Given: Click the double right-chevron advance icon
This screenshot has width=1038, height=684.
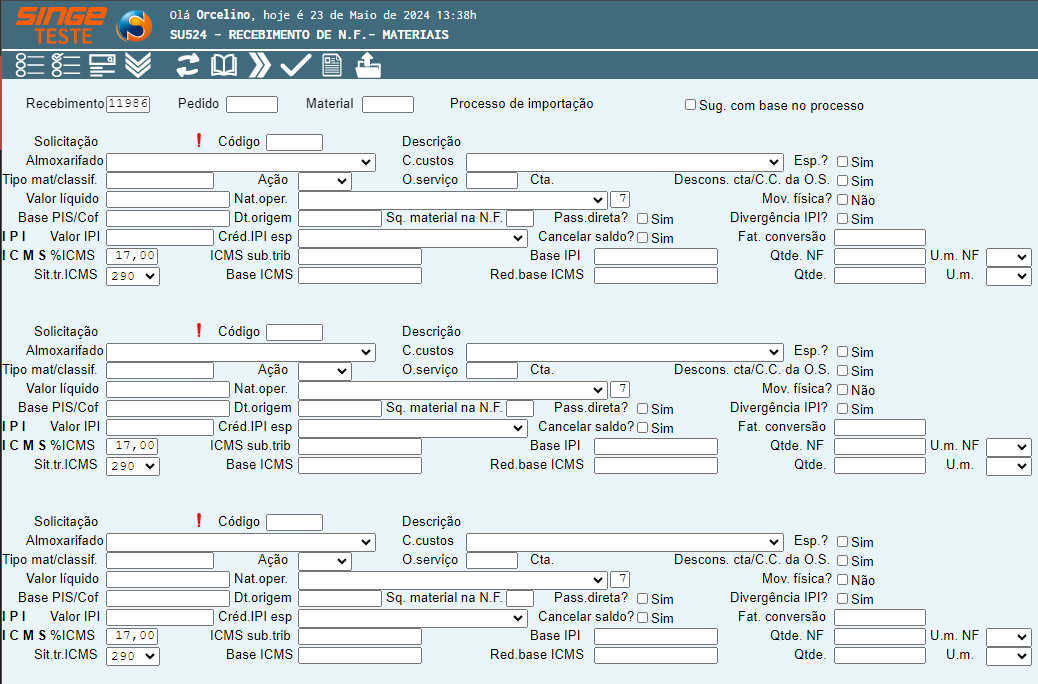Looking at the screenshot, I should click(260, 66).
